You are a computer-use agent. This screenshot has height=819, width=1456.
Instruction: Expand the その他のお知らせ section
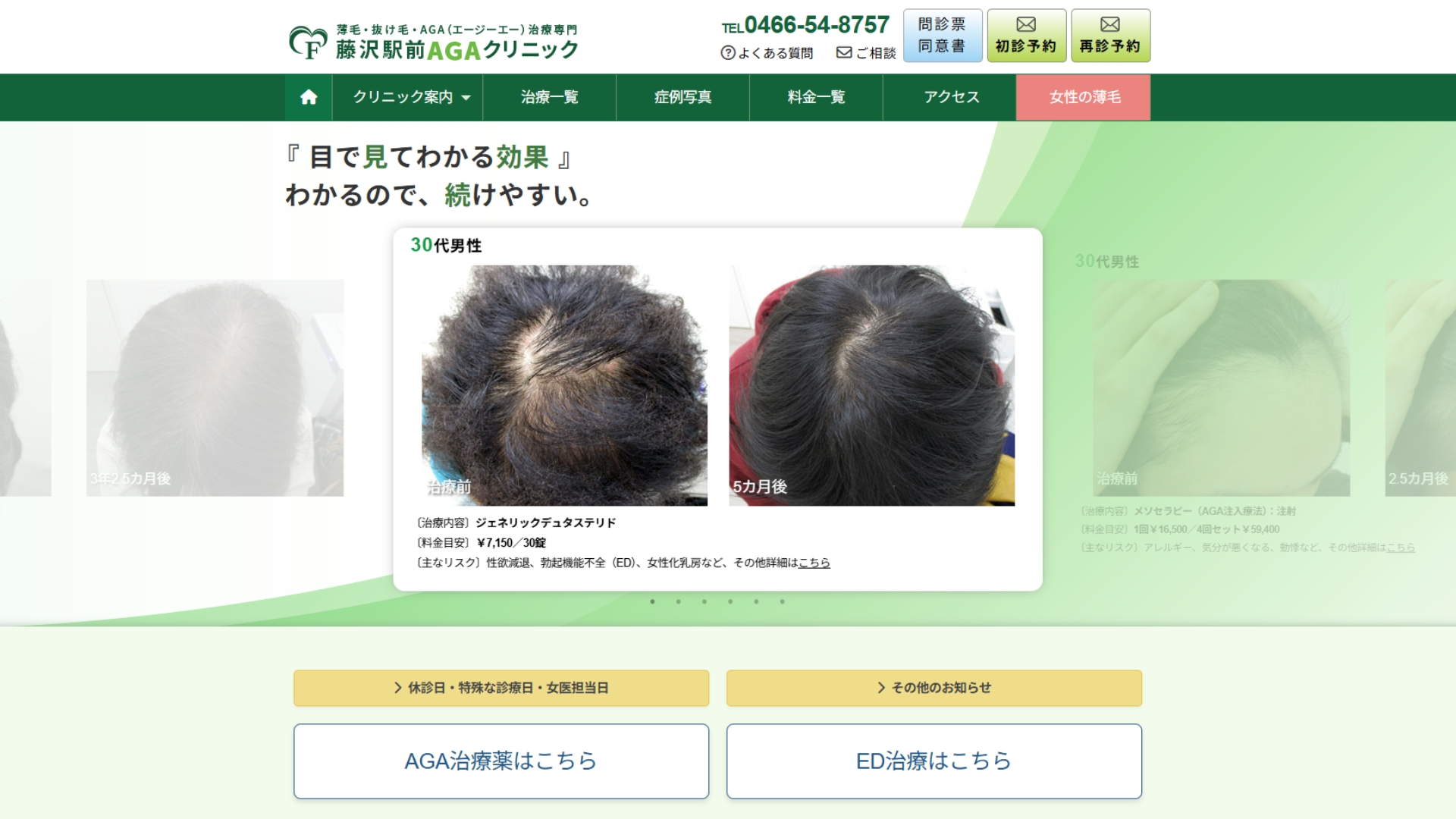point(934,688)
